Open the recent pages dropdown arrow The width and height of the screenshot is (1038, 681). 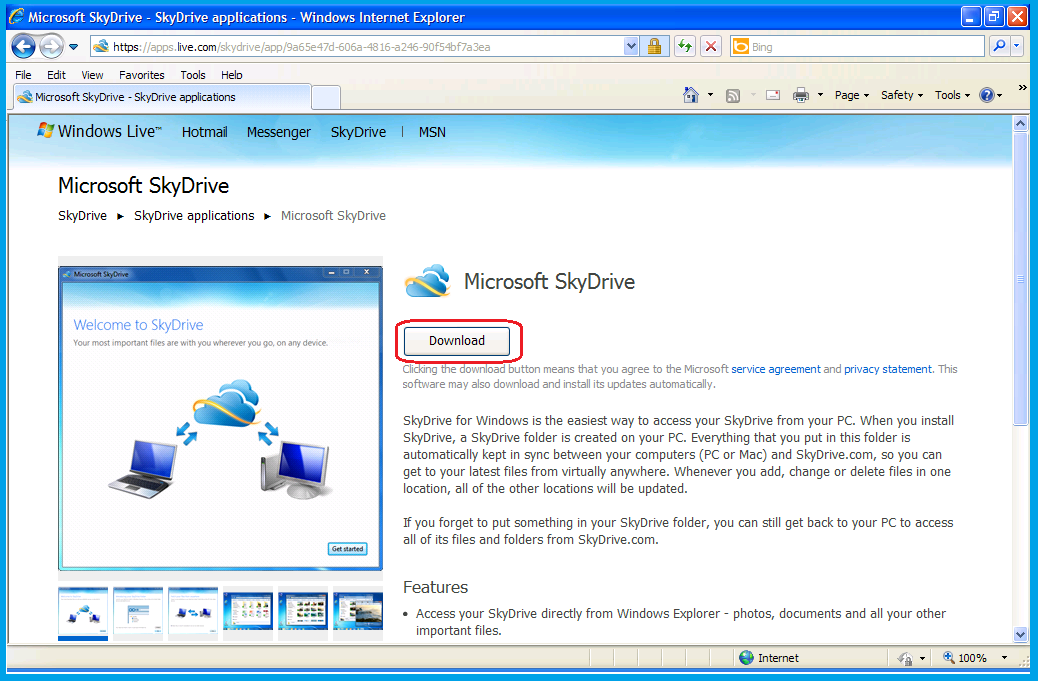(73, 47)
